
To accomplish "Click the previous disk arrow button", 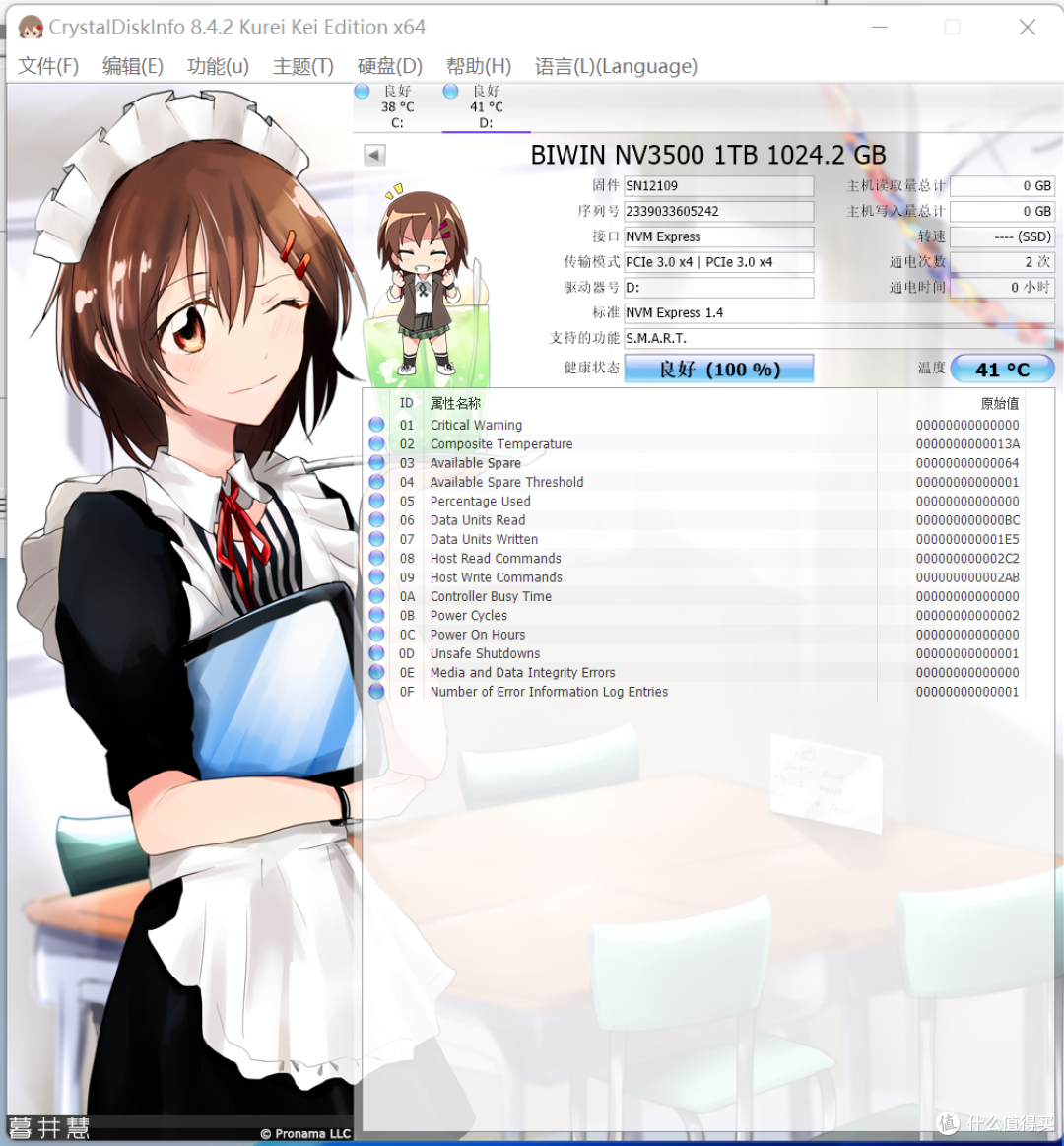I will coord(374,155).
